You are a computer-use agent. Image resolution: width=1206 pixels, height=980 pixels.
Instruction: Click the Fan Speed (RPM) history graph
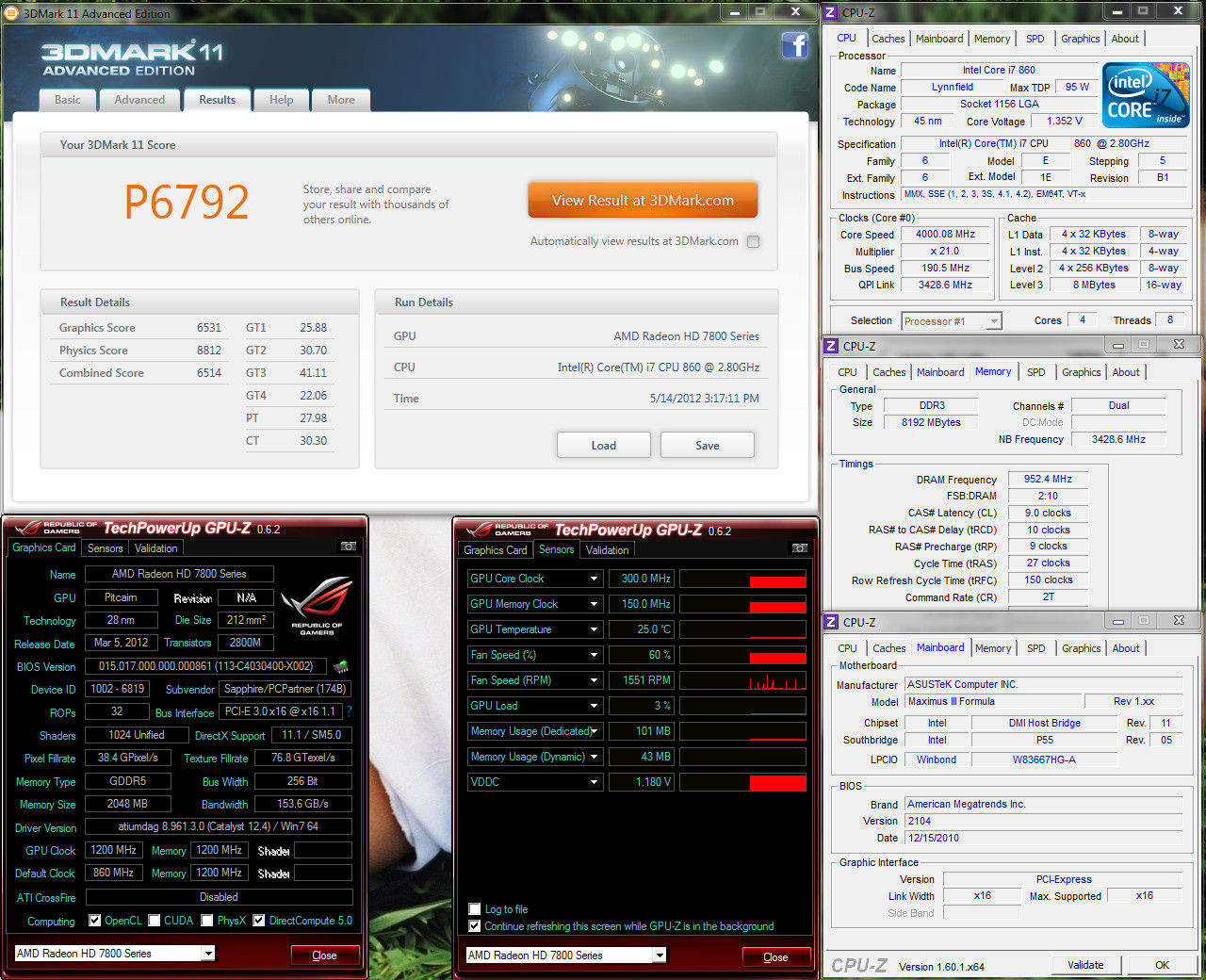pos(742,680)
